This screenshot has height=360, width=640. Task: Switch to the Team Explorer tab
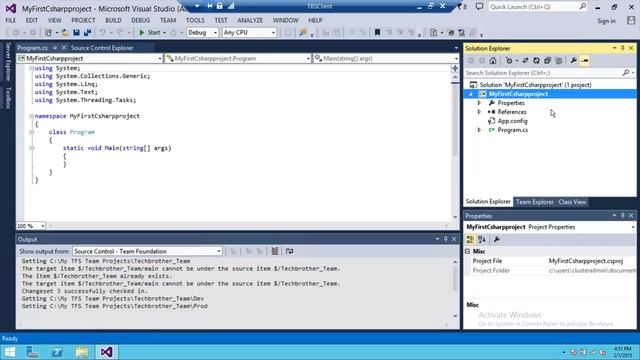click(x=534, y=202)
